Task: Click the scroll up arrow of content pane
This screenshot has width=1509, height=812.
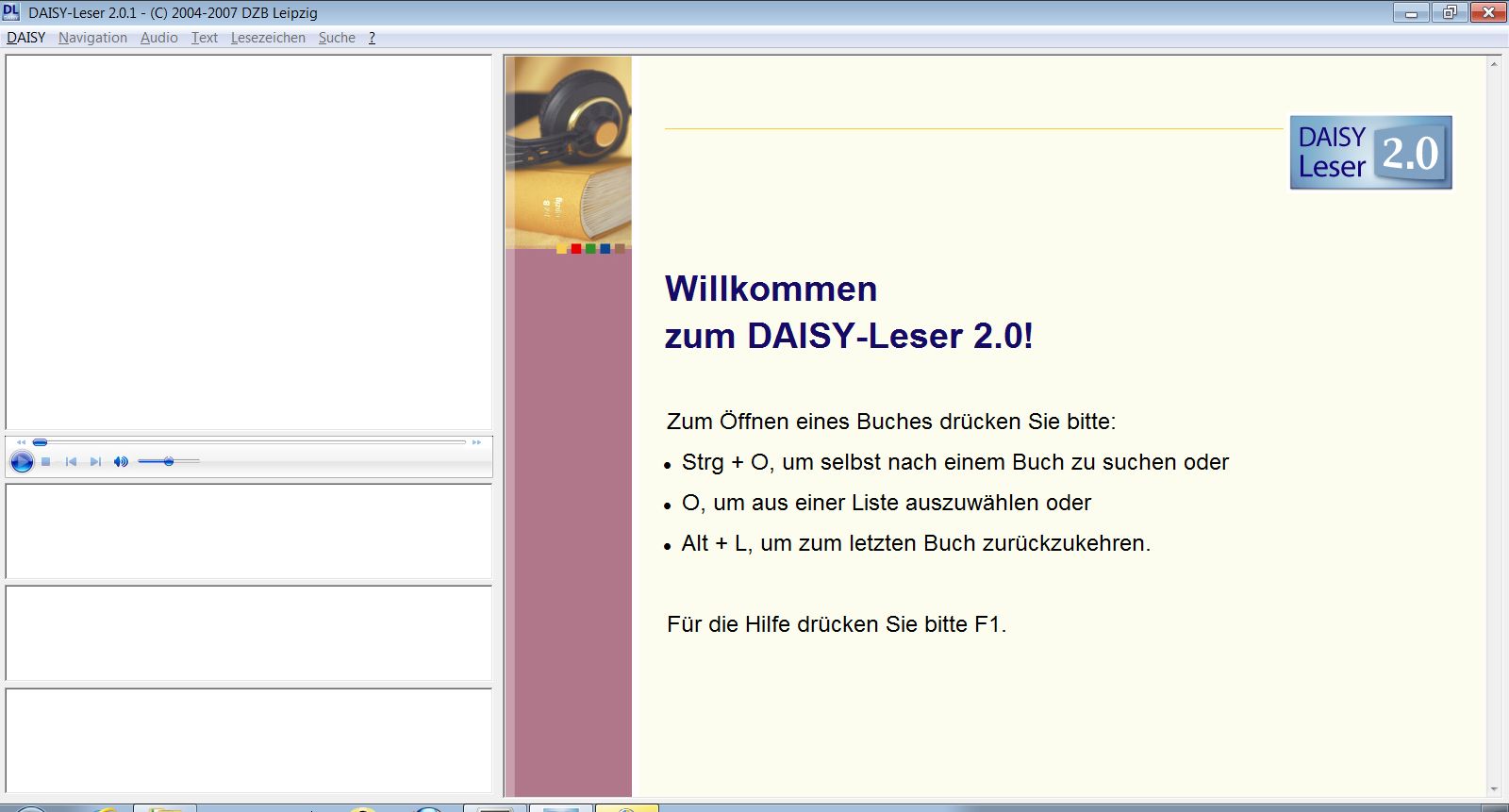Action: (1494, 64)
